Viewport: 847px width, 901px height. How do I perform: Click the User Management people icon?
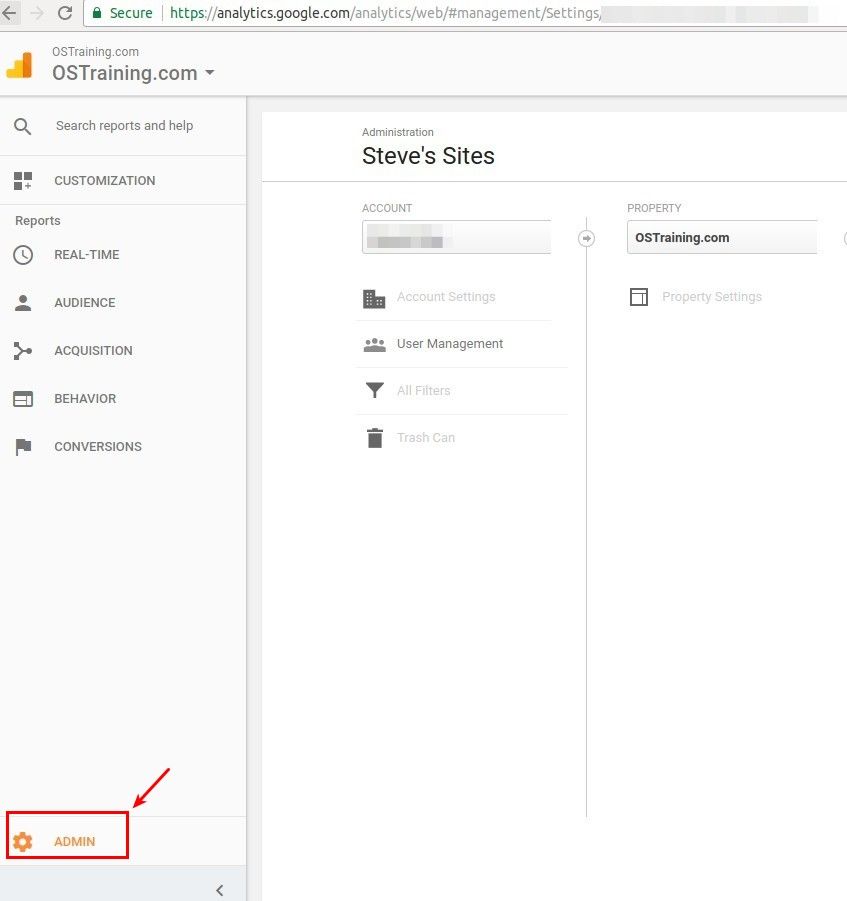[x=375, y=344]
